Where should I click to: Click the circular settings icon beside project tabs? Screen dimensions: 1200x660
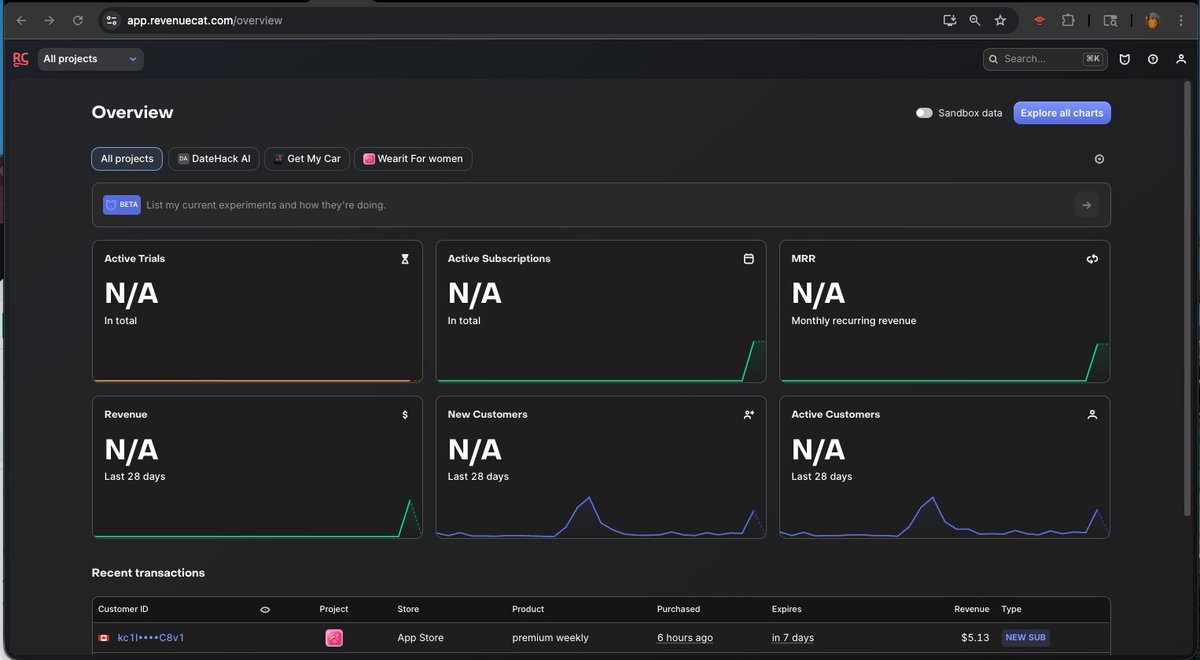pyautogui.click(x=1099, y=159)
